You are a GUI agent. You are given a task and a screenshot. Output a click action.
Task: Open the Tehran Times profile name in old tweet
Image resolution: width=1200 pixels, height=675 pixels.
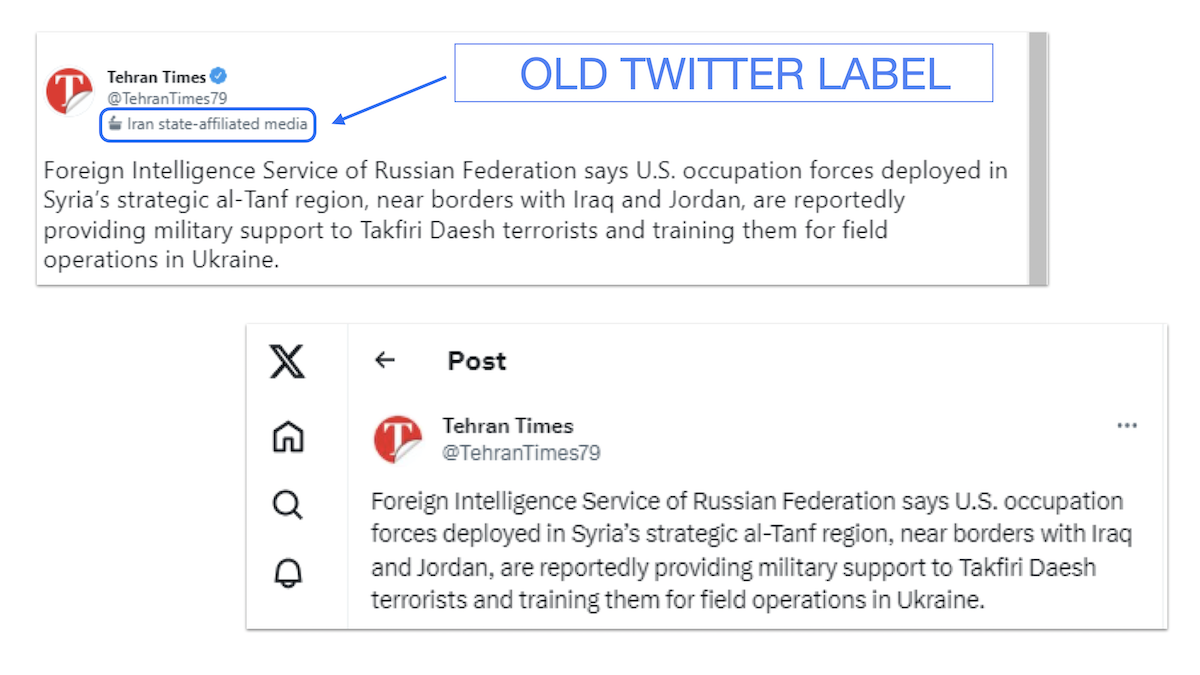click(155, 76)
